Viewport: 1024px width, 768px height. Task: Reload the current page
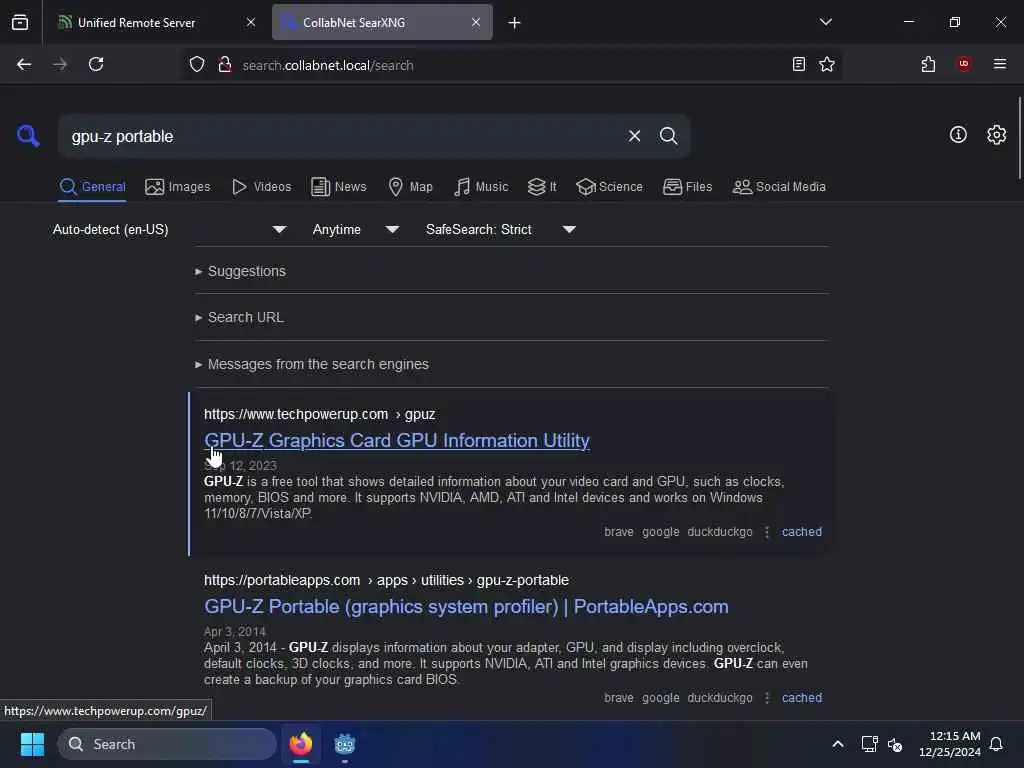(96, 65)
